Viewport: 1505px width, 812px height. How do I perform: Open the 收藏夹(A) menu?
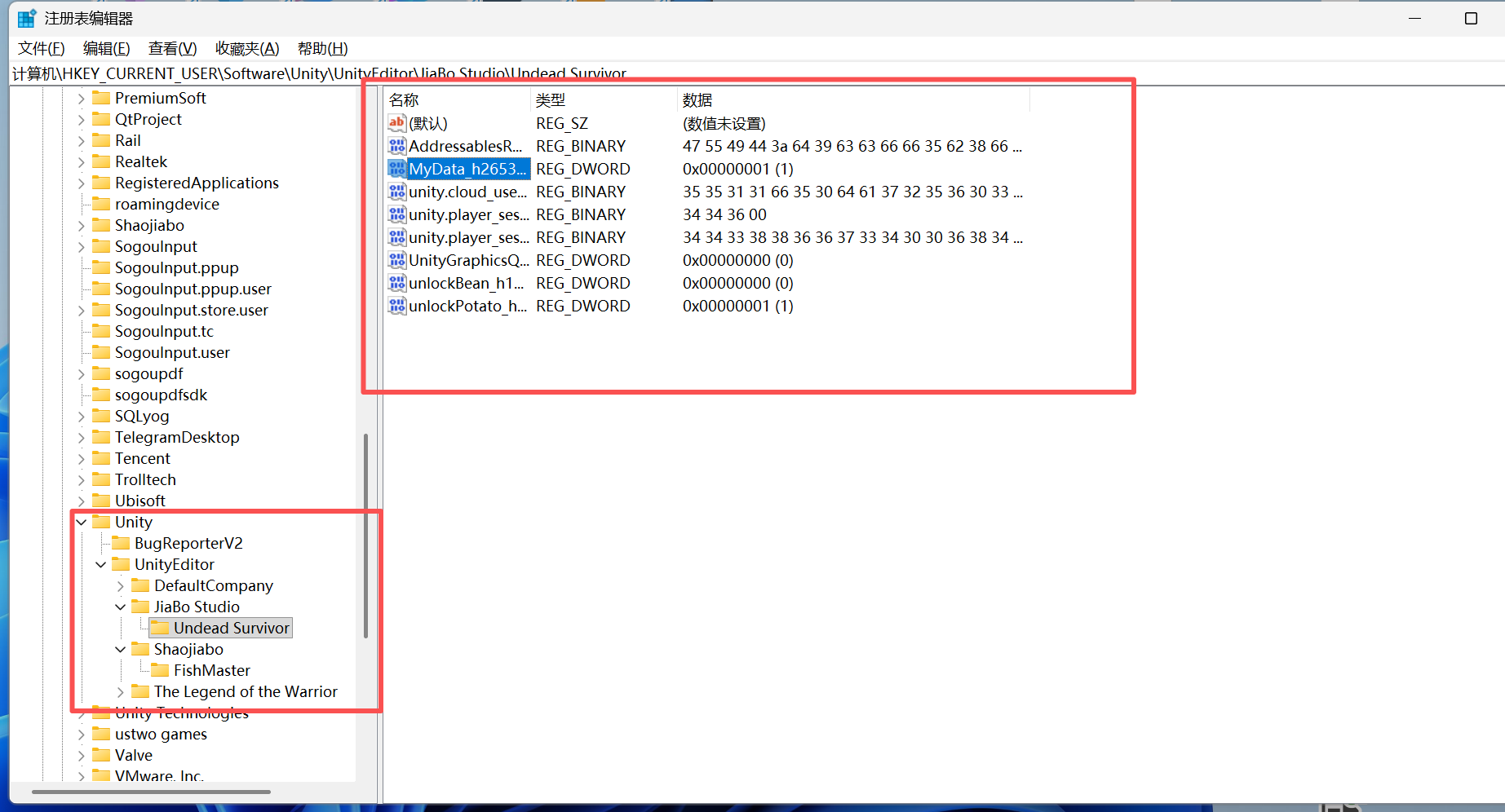tap(247, 48)
